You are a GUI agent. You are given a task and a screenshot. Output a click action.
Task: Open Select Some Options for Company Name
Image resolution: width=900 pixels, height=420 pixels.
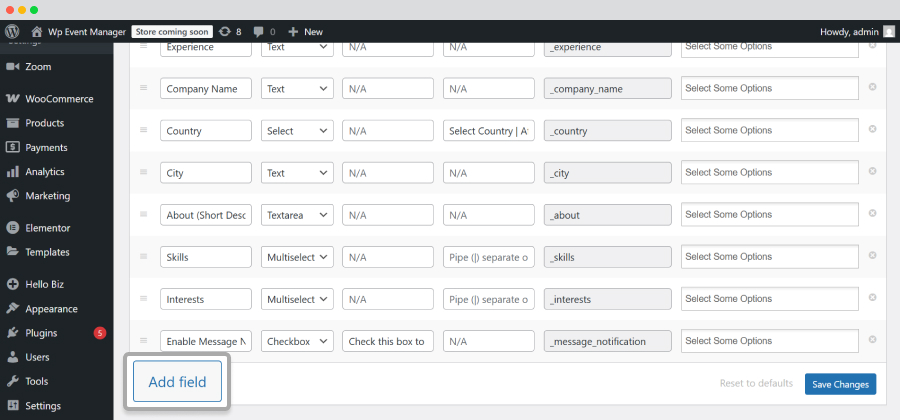pos(770,88)
